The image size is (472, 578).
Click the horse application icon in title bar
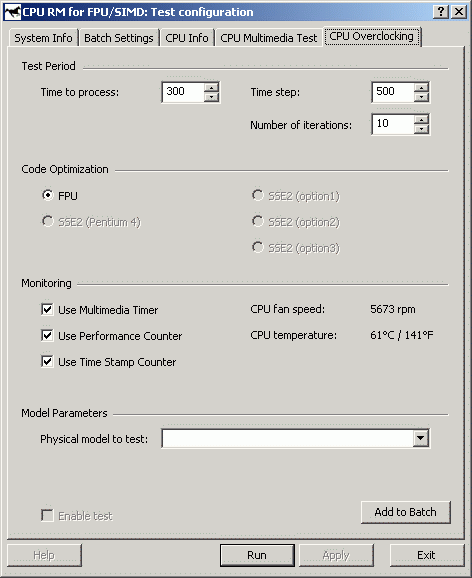pos(12,12)
